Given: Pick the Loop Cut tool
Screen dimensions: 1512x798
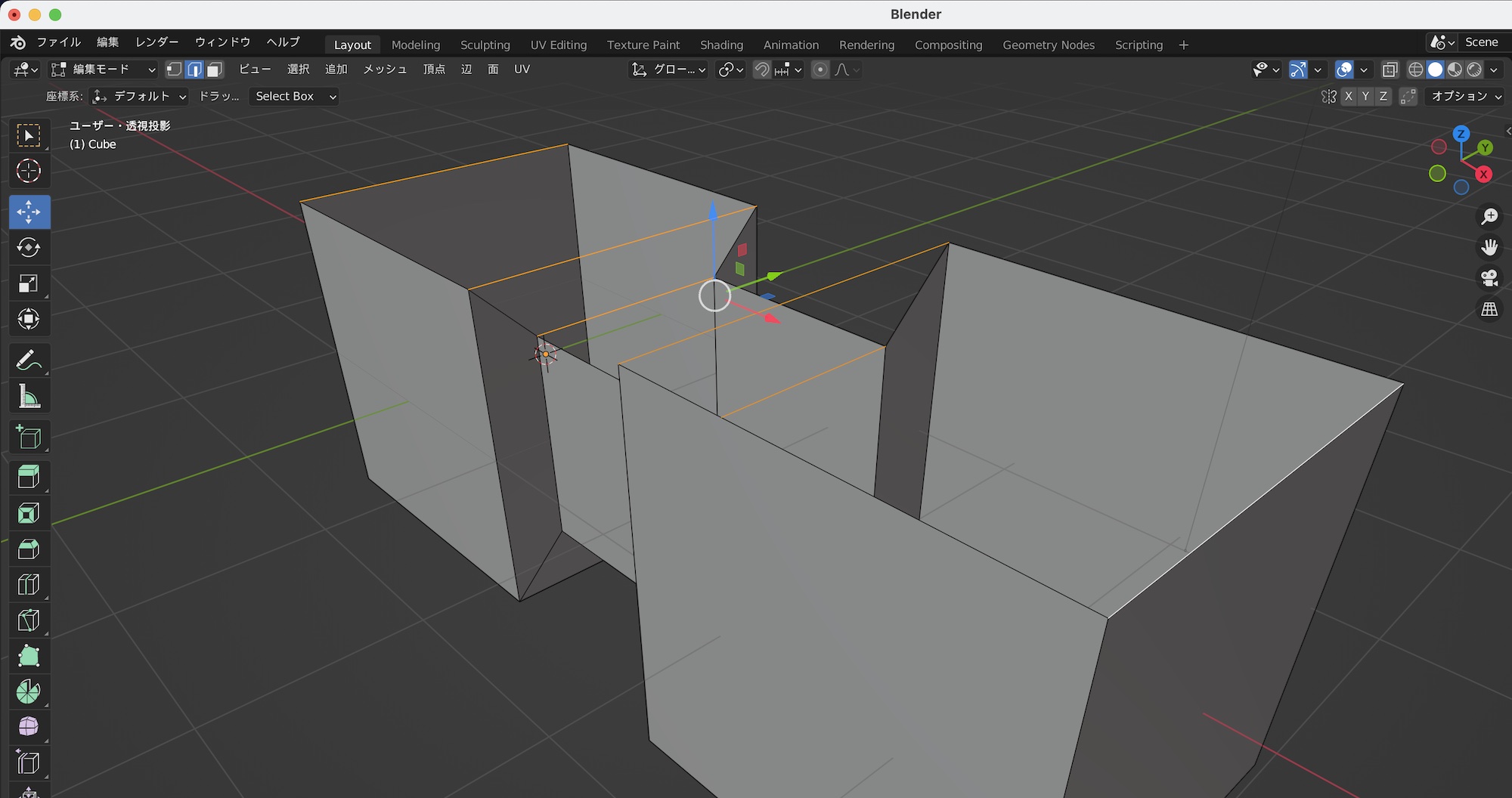Looking at the screenshot, I should pos(29,585).
